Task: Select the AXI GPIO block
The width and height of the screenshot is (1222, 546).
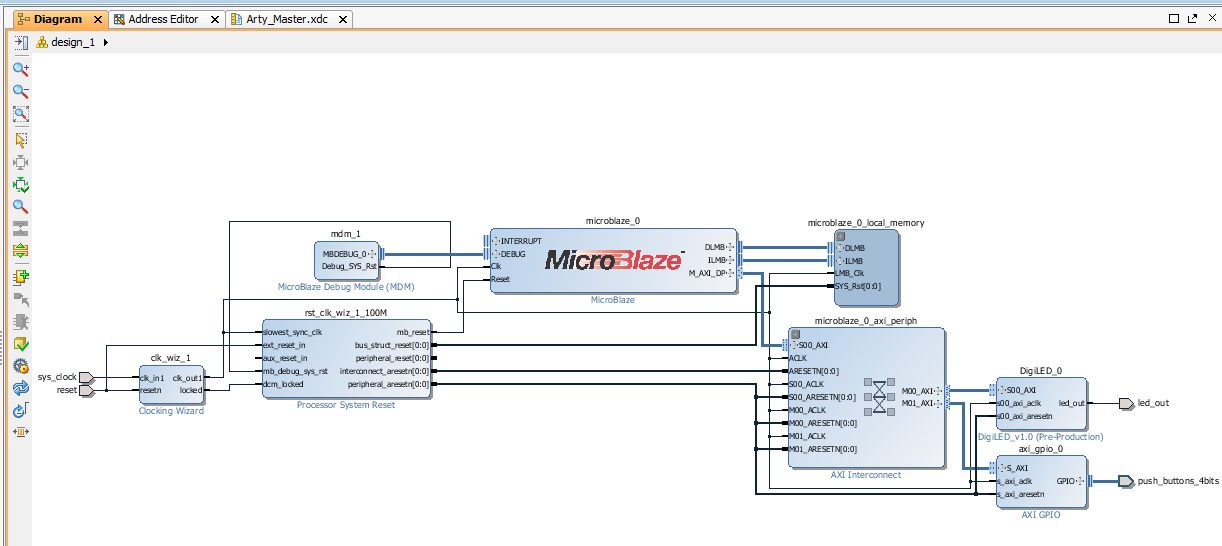Action: click(1041, 482)
